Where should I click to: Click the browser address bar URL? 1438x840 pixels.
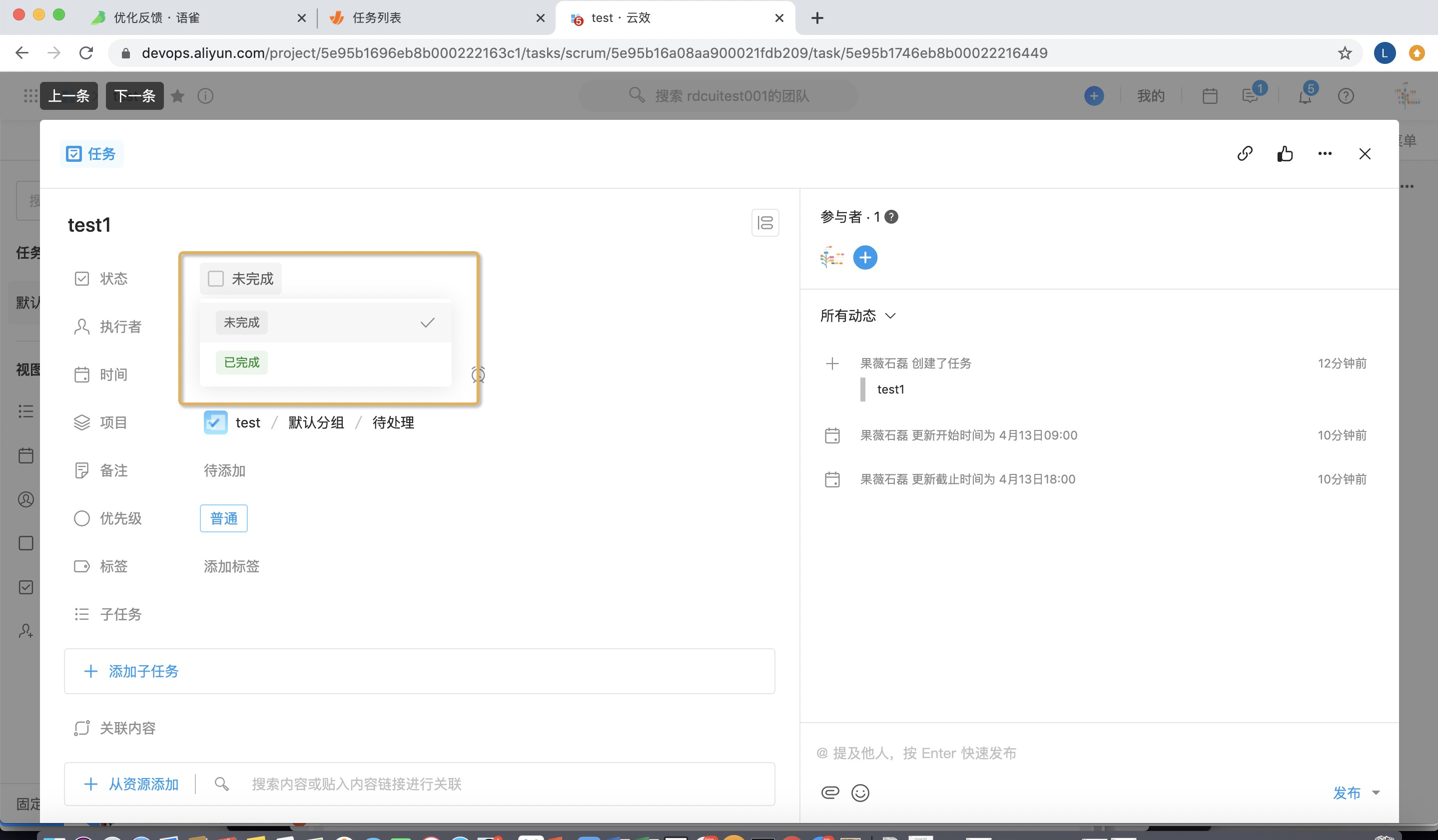594,53
